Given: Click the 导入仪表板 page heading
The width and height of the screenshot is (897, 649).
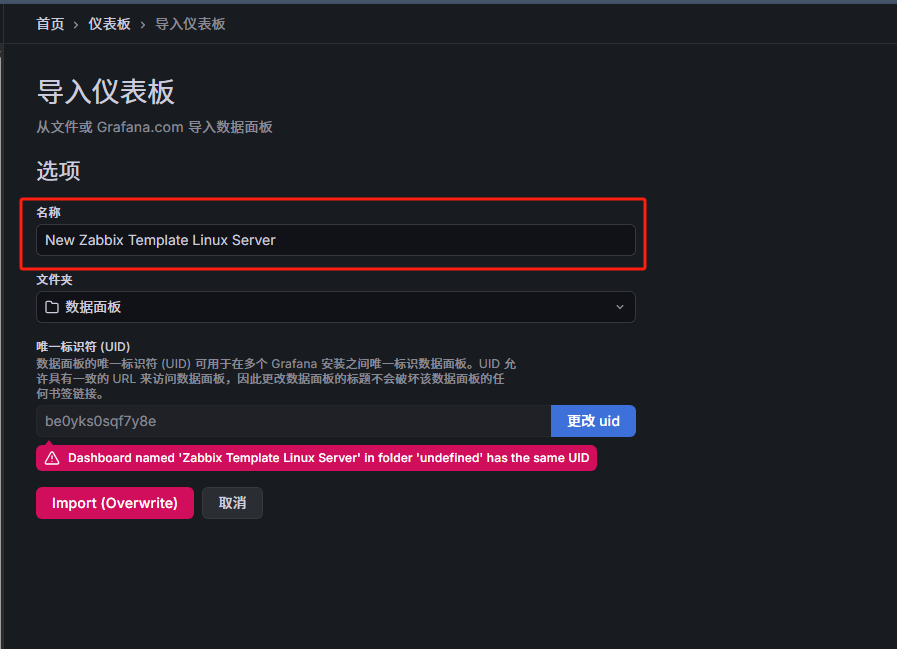Looking at the screenshot, I should click(x=106, y=92).
